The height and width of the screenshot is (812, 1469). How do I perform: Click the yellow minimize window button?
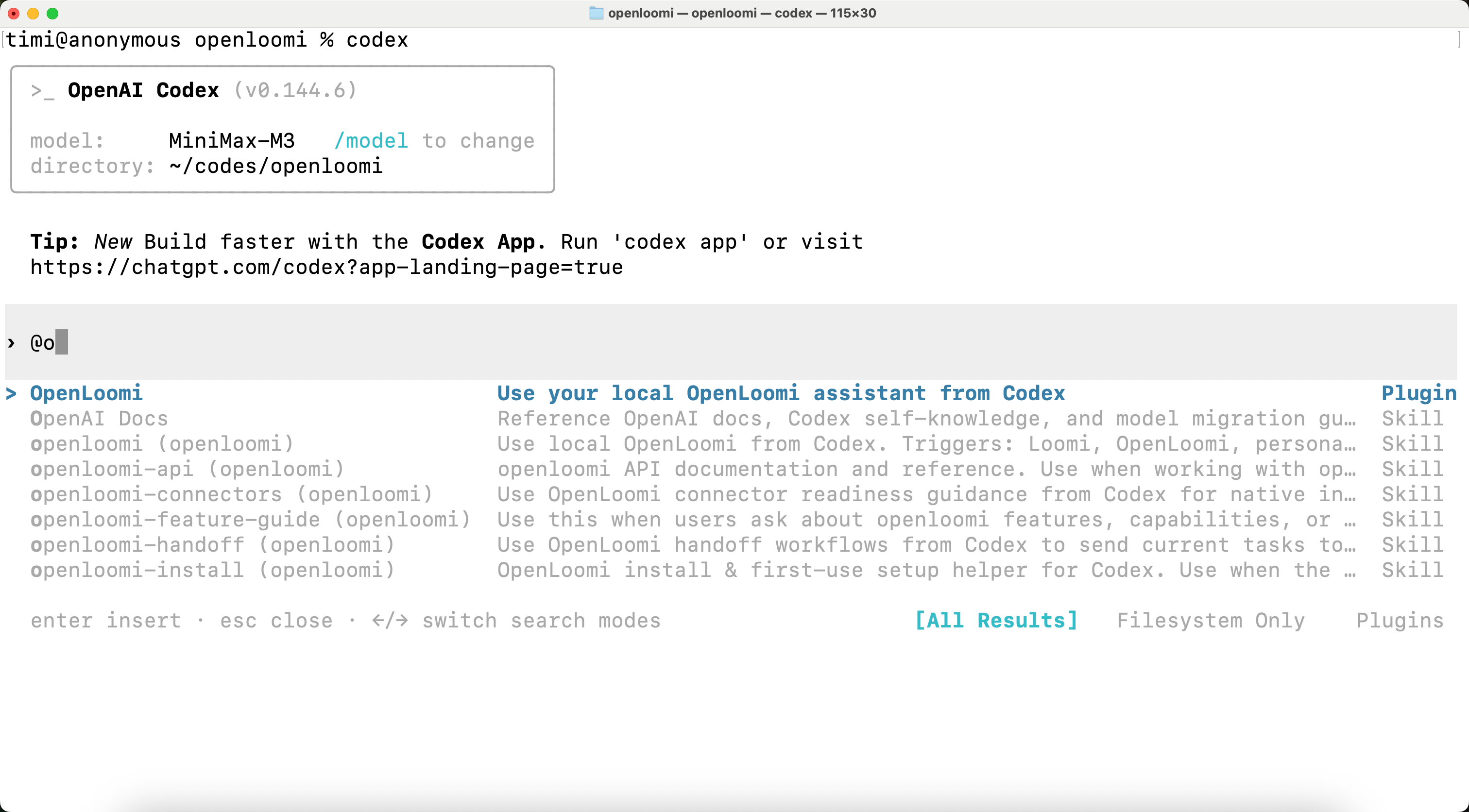(33, 13)
